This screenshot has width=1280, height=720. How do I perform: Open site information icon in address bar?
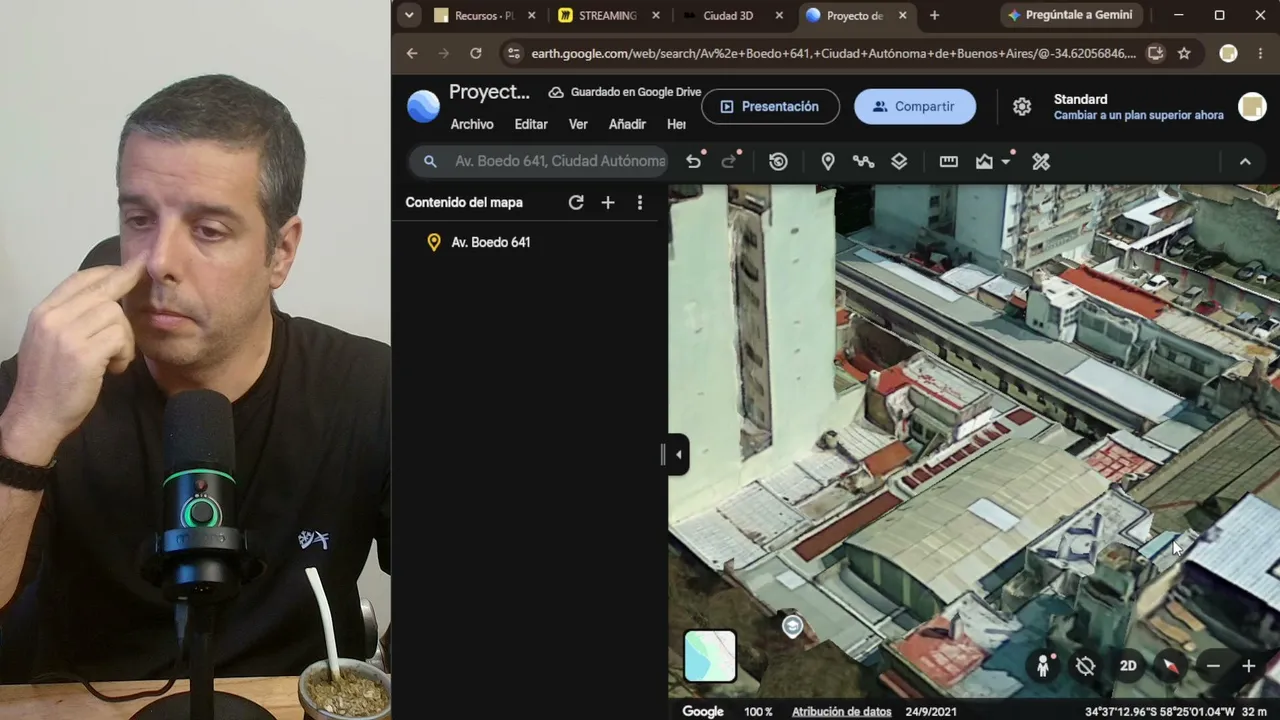pyautogui.click(x=513, y=53)
